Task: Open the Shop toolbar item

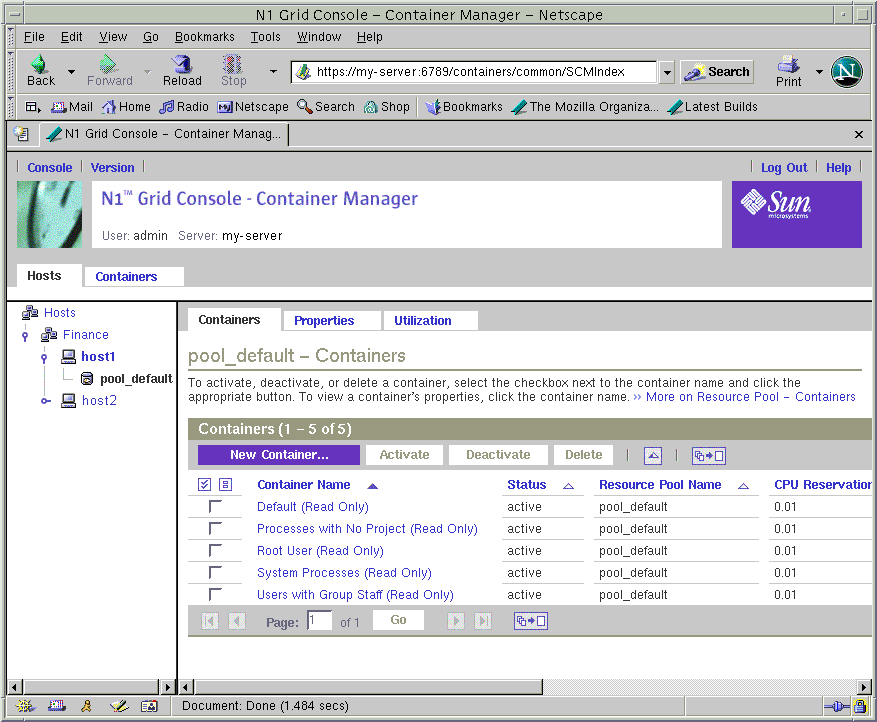Action: point(386,107)
